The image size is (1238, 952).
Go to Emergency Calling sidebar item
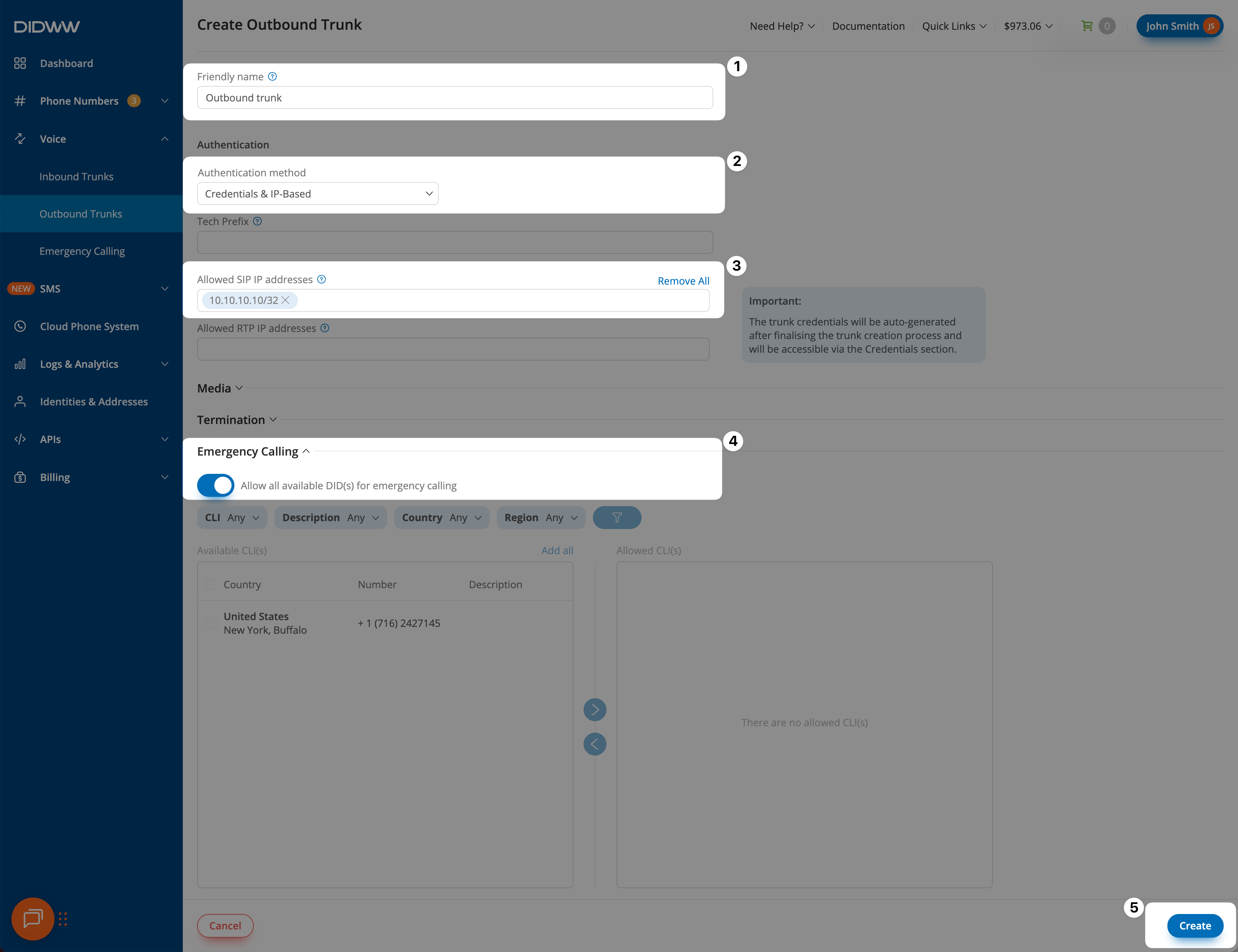(x=82, y=251)
